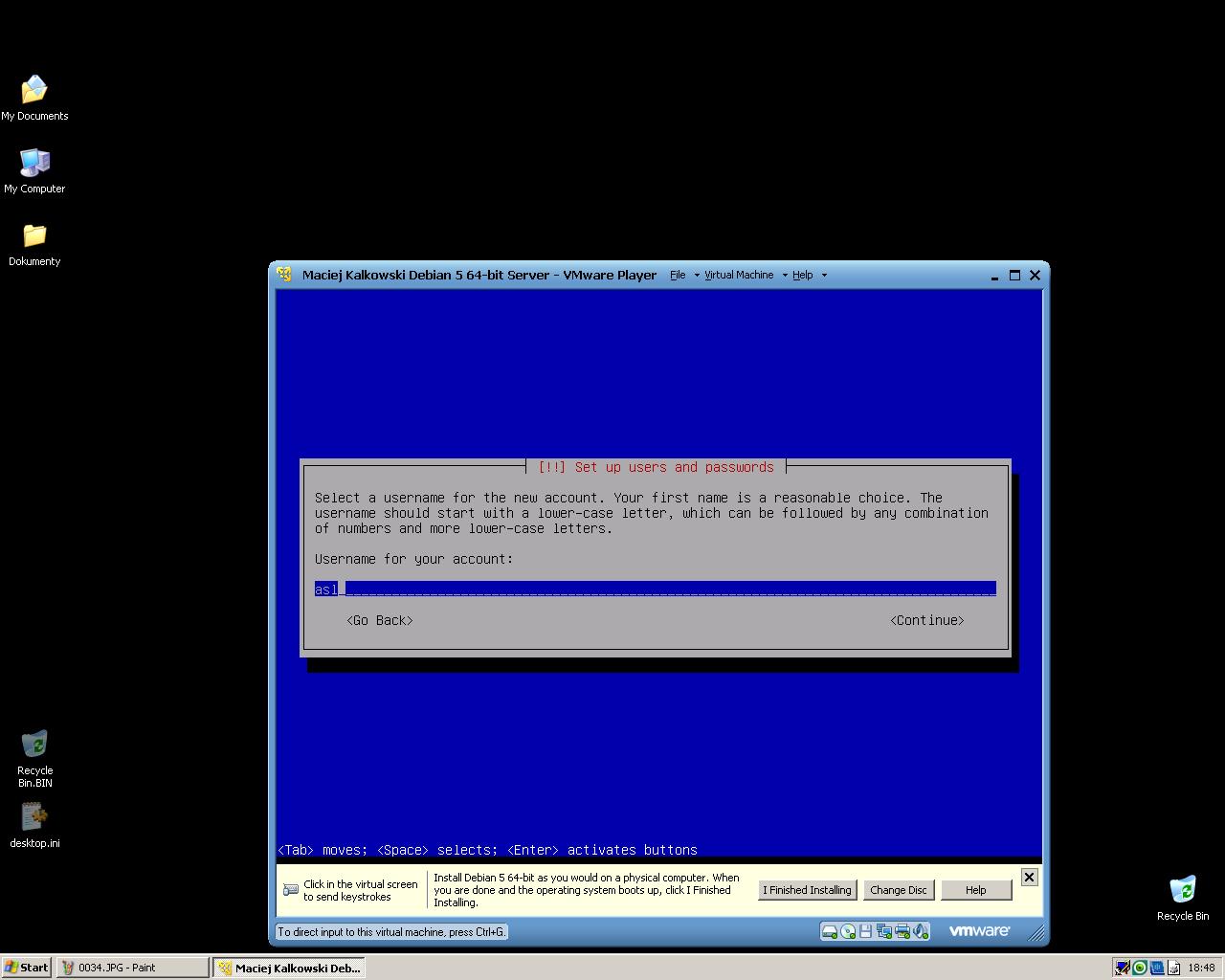Screen dimensions: 1225x980
Task: Click the VMware window resize grip
Action: click(1036, 932)
